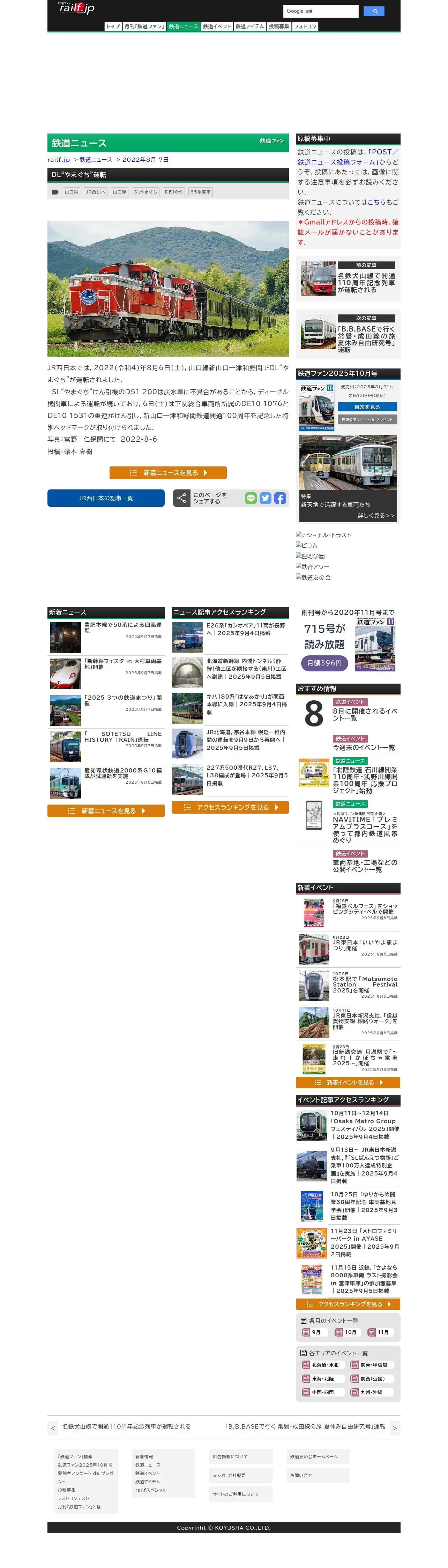The height and width of the screenshot is (1568, 448).
Task: Open 中国・四国 area events
Action: coord(323,1392)
